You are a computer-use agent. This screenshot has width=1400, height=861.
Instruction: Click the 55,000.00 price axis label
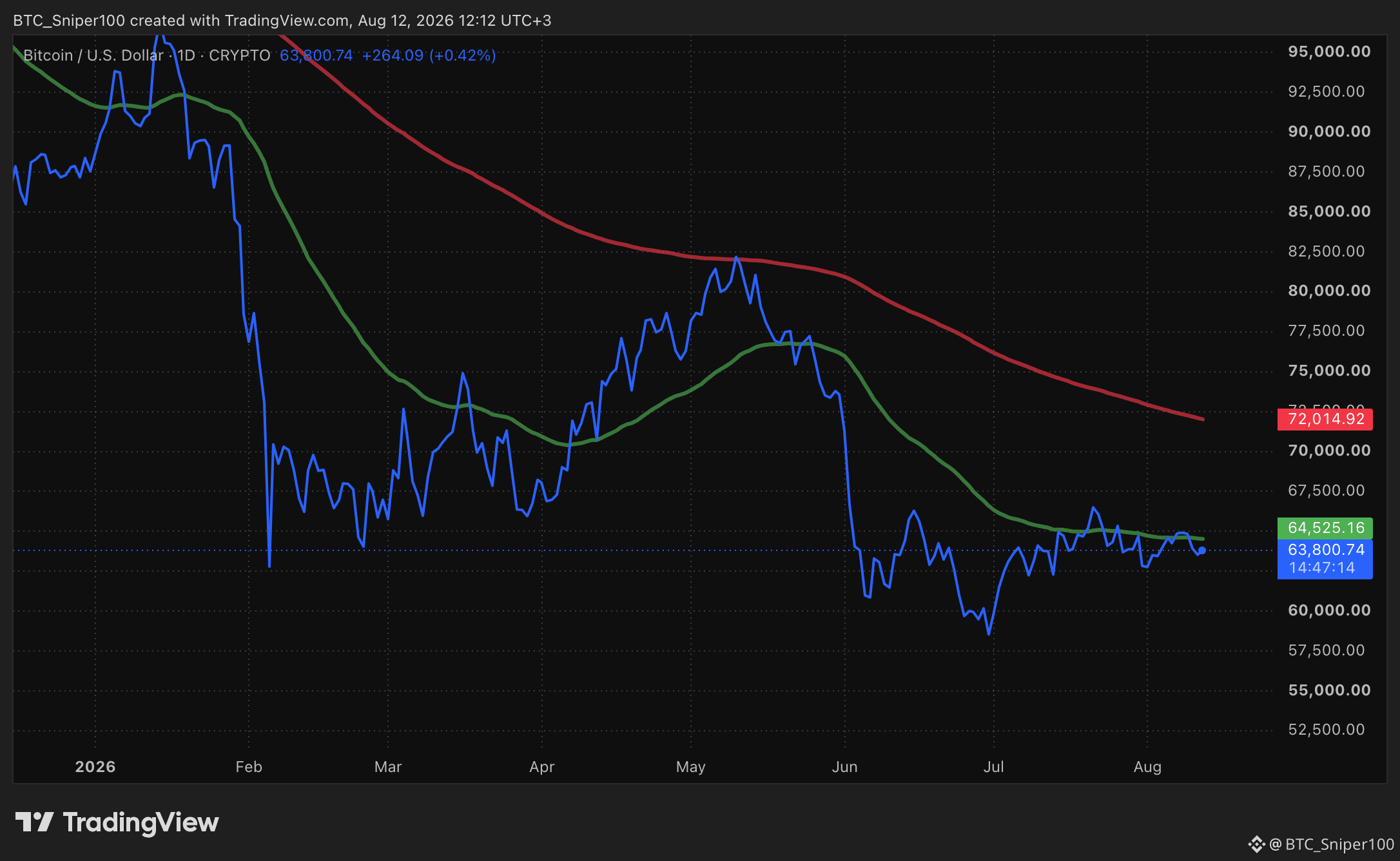point(1329,690)
